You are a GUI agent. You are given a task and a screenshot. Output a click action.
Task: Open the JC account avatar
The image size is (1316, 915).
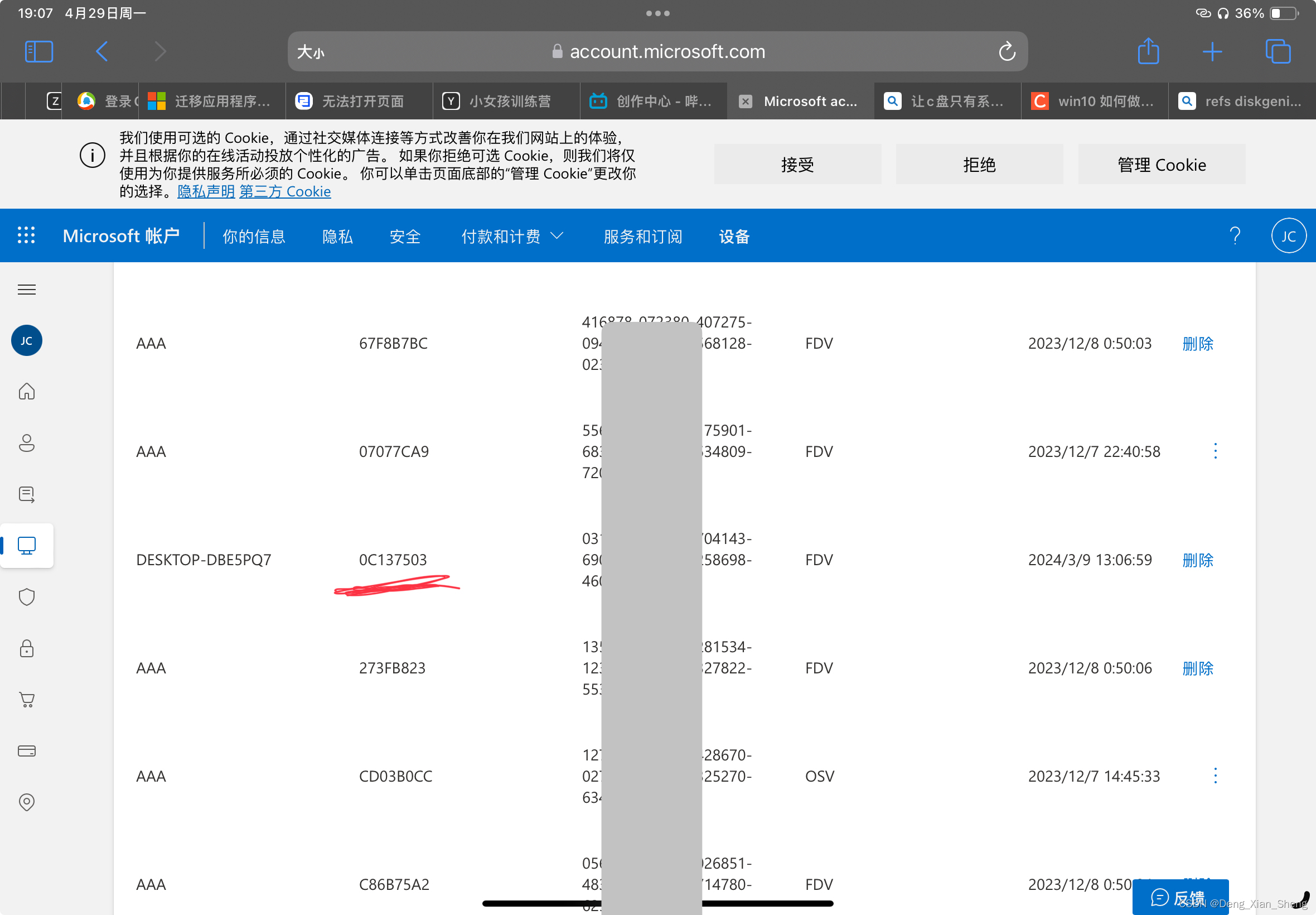[x=1289, y=235]
